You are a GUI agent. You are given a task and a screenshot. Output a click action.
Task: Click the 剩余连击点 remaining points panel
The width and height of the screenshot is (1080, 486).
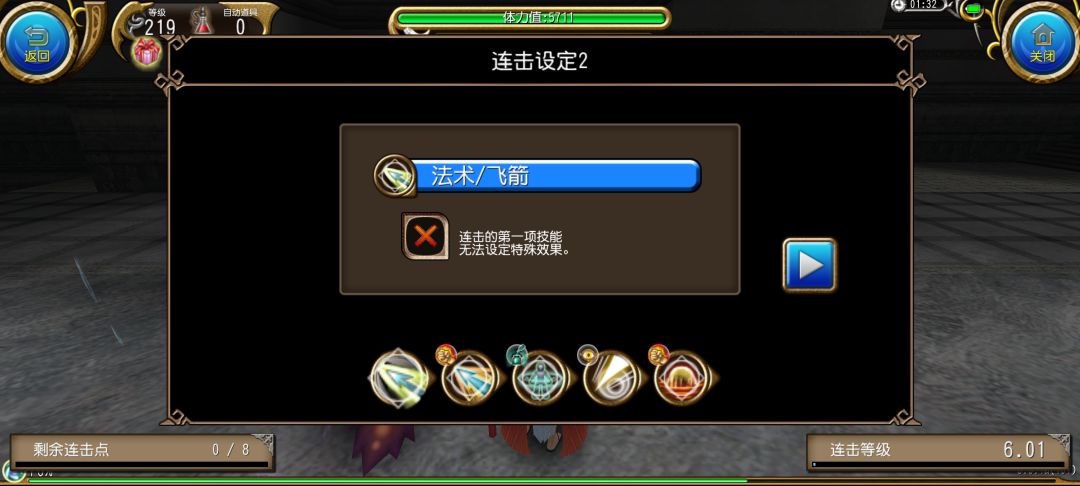pos(142,451)
